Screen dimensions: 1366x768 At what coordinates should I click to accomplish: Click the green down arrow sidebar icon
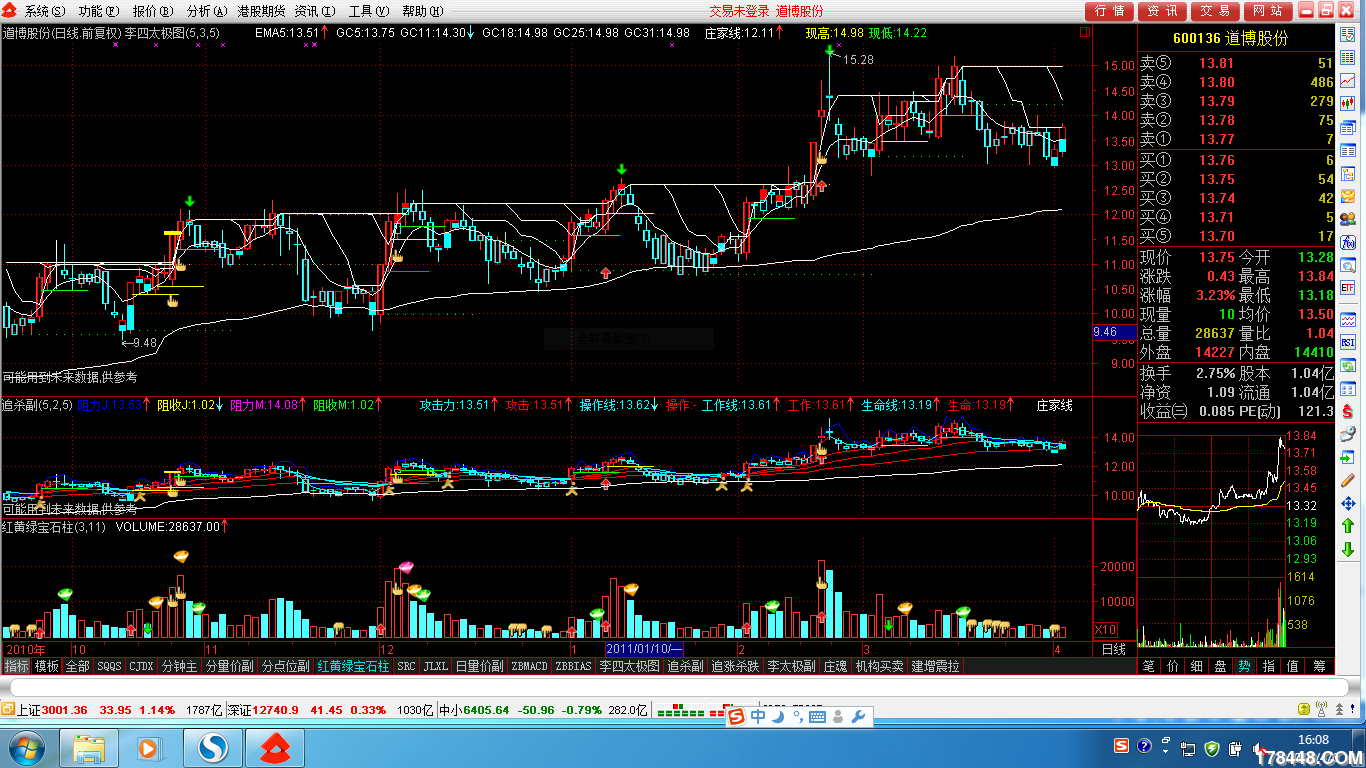1348,549
